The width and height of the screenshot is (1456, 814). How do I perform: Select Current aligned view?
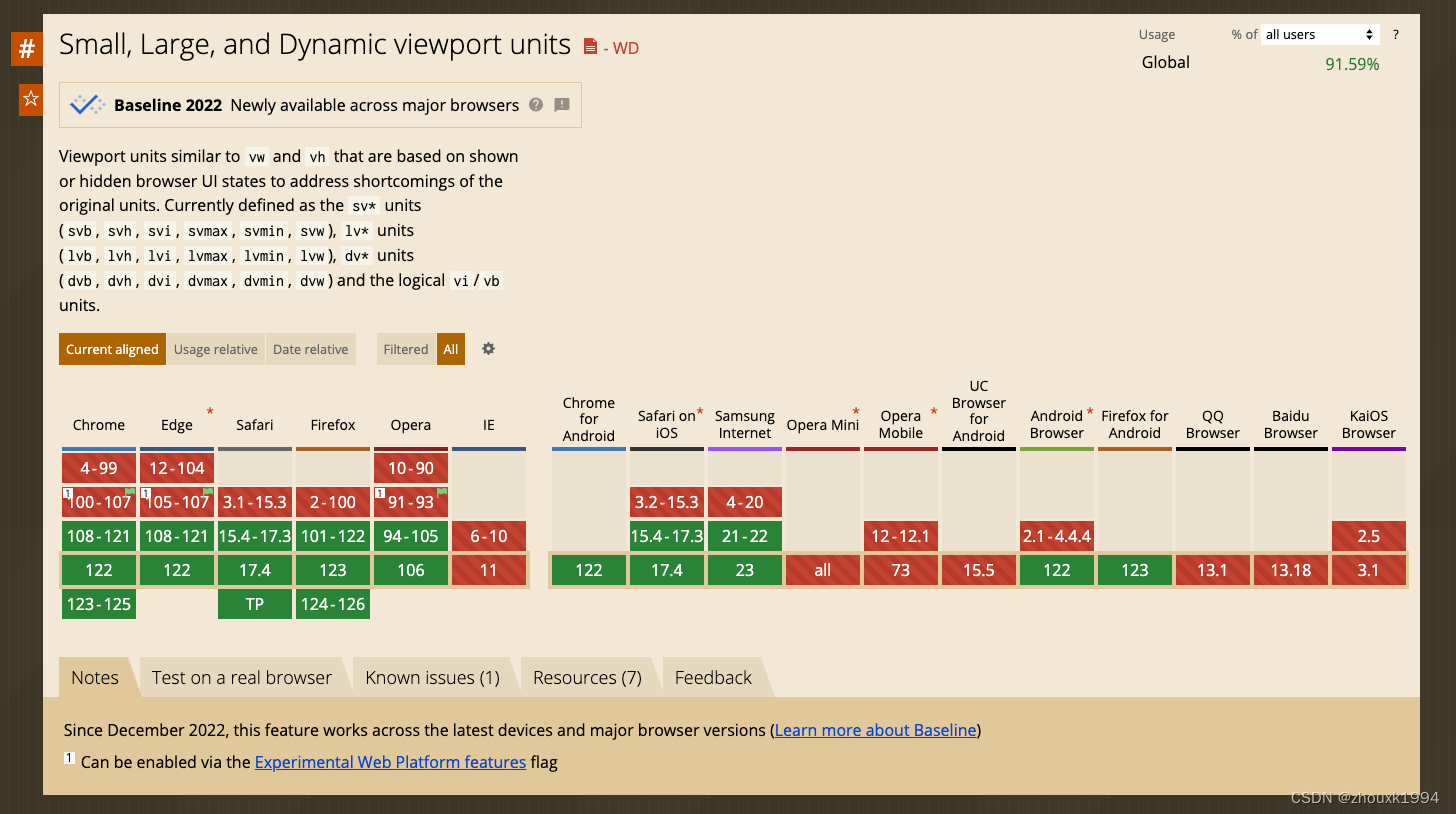[112, 349]
